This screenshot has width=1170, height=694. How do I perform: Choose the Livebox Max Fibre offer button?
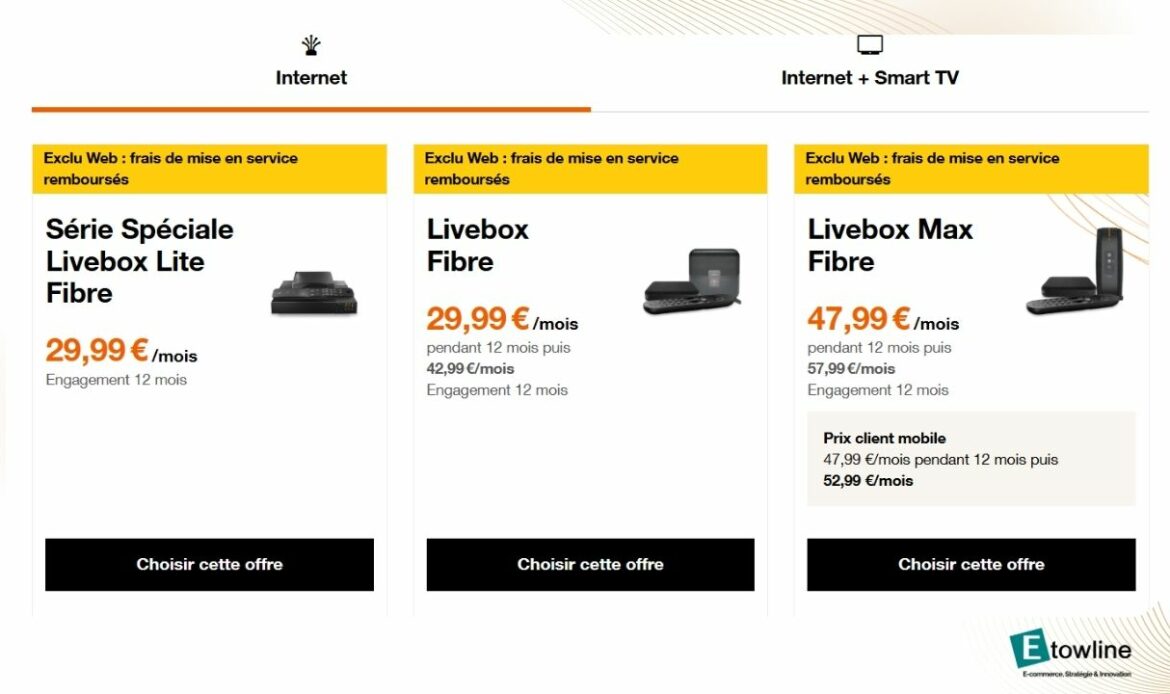coord(971,565)
